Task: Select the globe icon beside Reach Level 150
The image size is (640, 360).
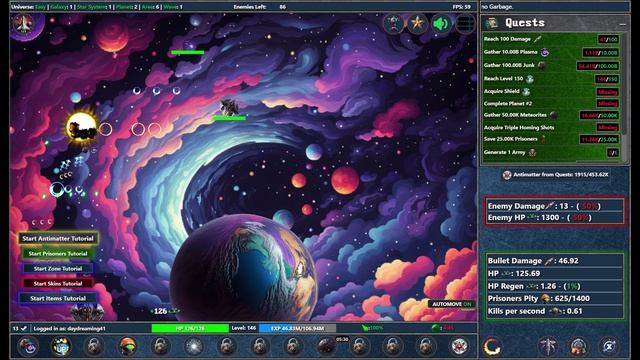Action: point(530,78)
